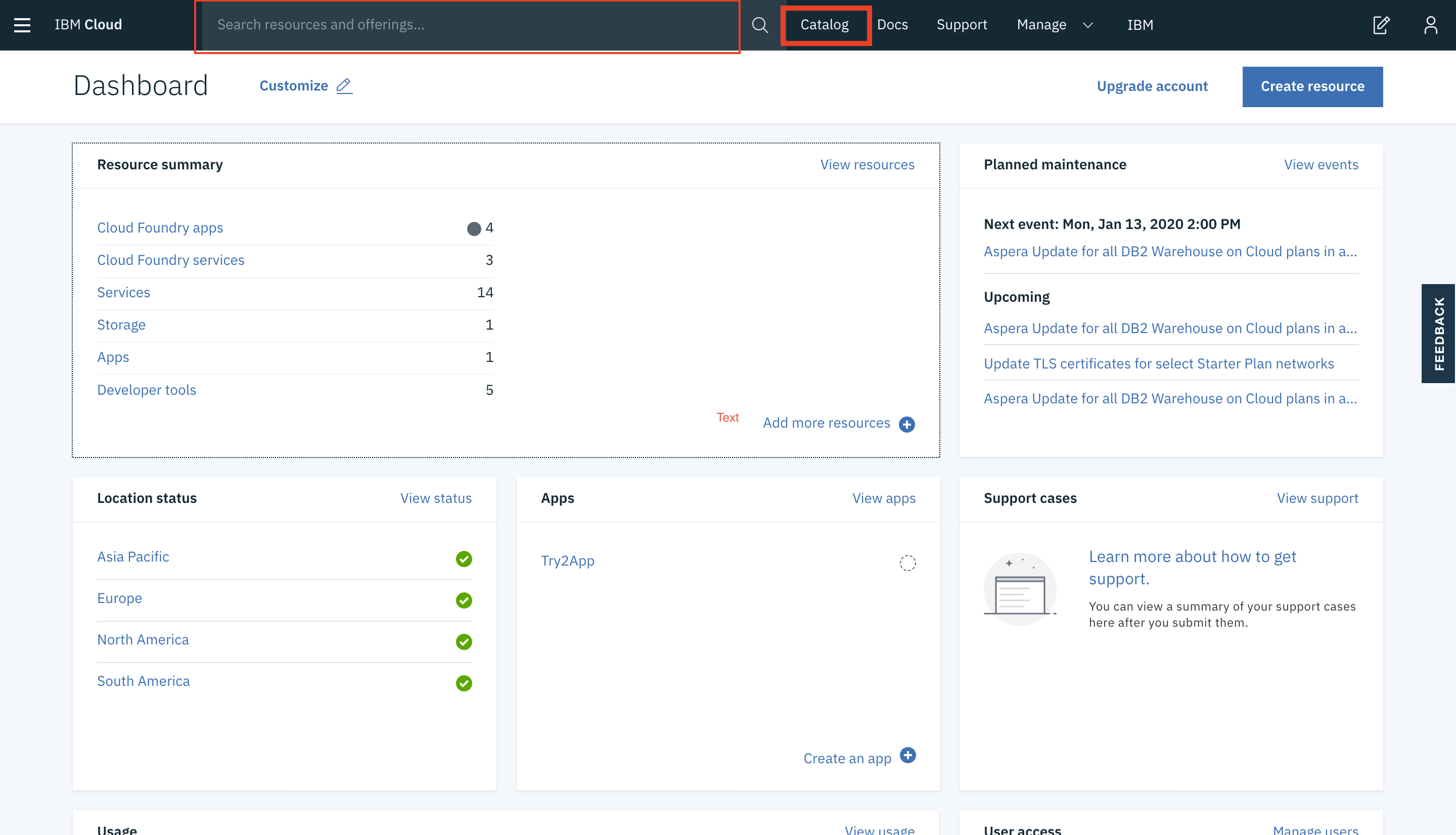Click the support cases illustration

(1020, 589)
